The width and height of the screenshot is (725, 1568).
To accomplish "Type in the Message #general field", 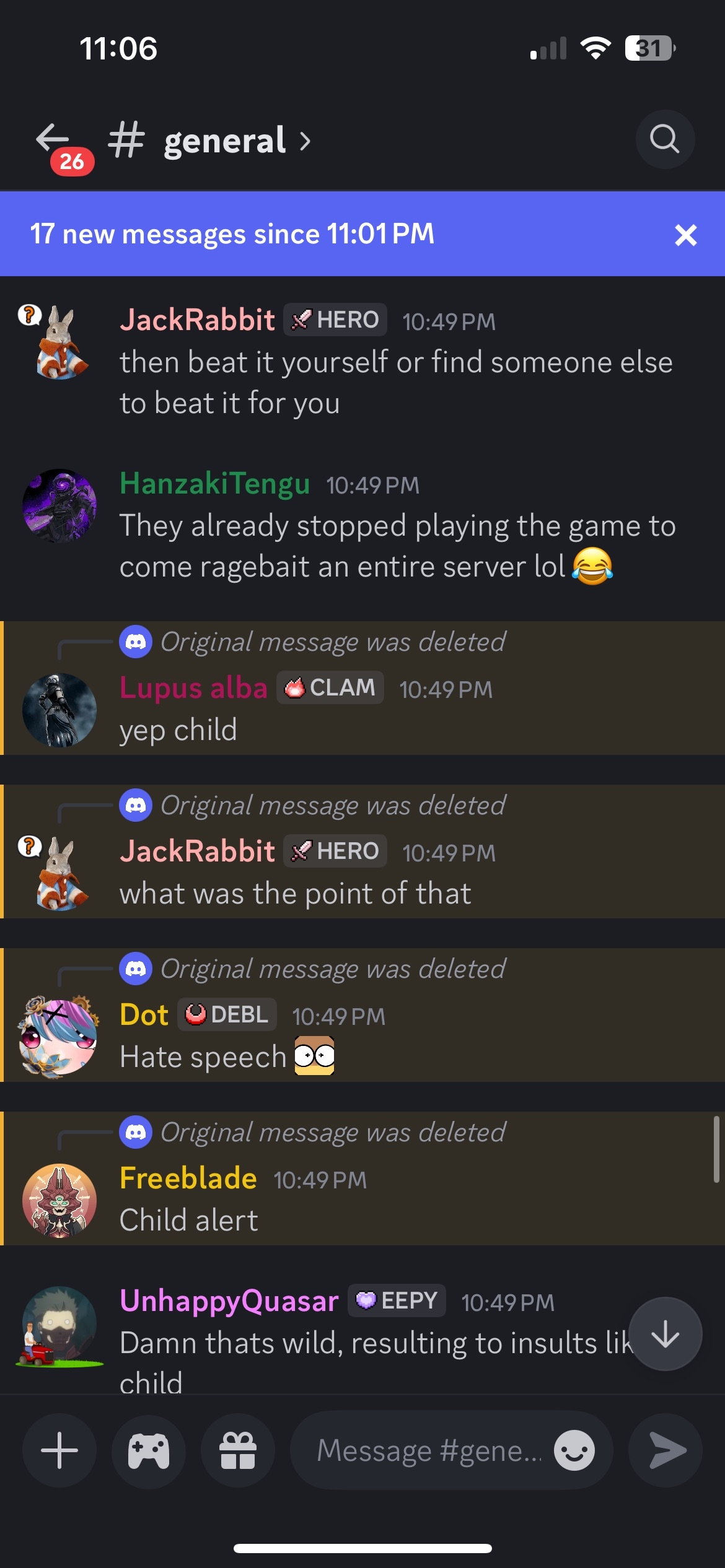I will pos(428,1450).
